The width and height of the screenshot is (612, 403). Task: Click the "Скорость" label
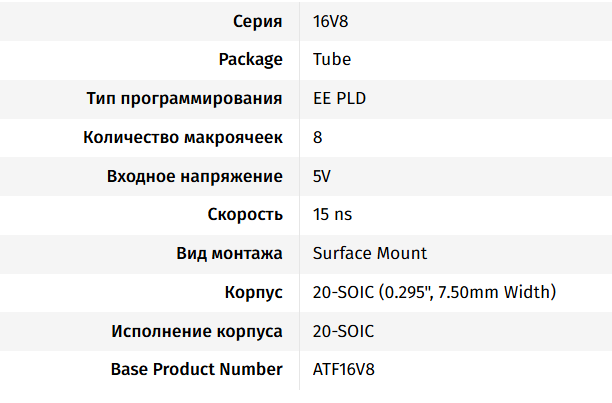pos(245,214)
